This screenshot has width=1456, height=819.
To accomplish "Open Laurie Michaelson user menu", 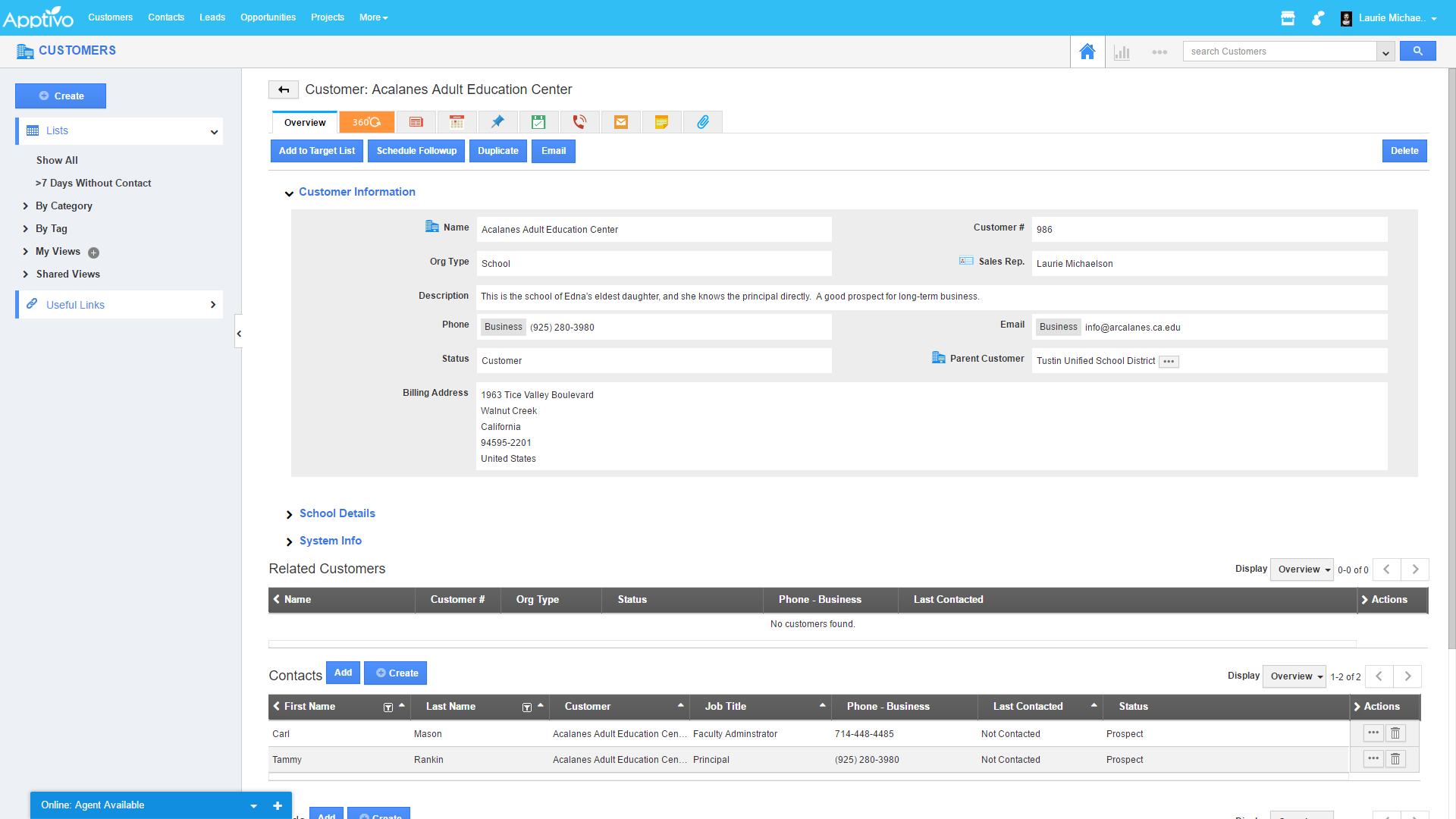I will tap(1389, 18).
